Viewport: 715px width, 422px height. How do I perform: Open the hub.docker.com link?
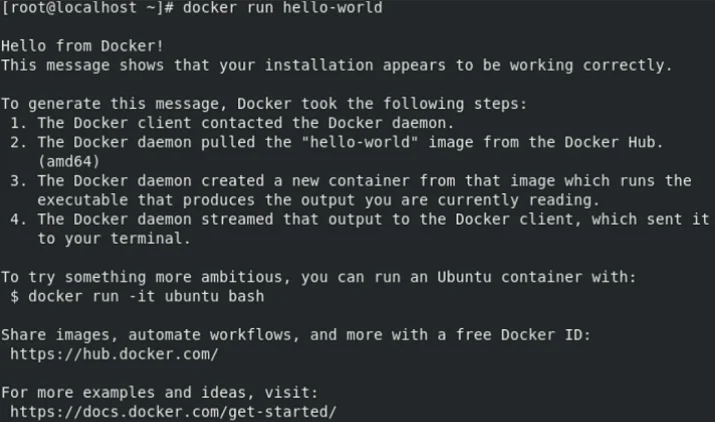(x=114, y=354)
